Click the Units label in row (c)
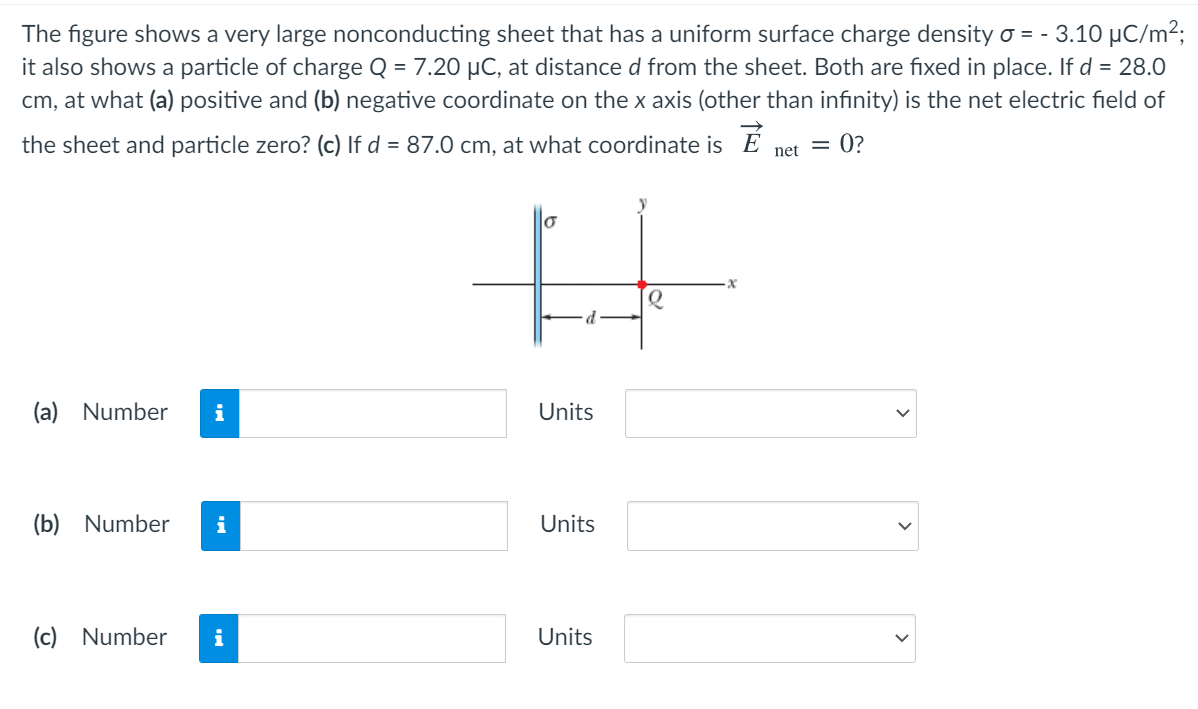 click(x=564, y=637)
